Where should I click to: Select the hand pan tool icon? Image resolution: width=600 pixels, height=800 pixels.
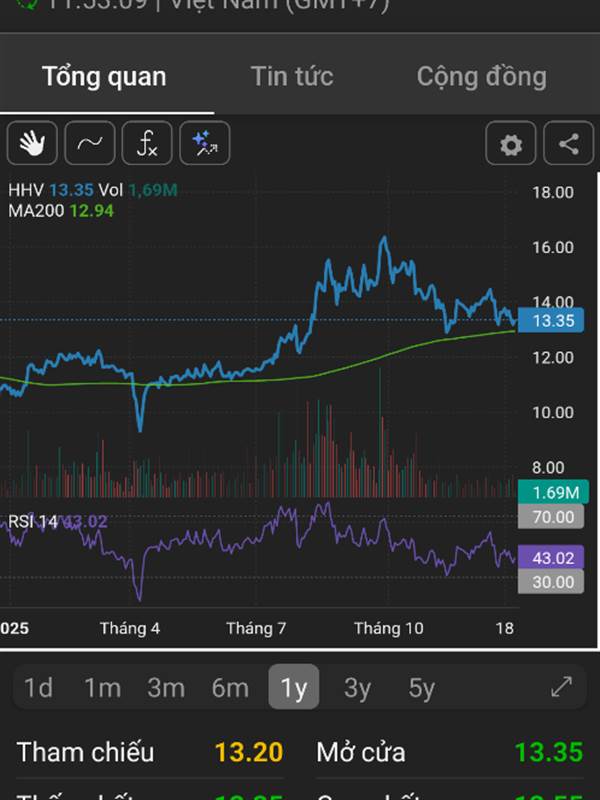[x=32, y=145]
